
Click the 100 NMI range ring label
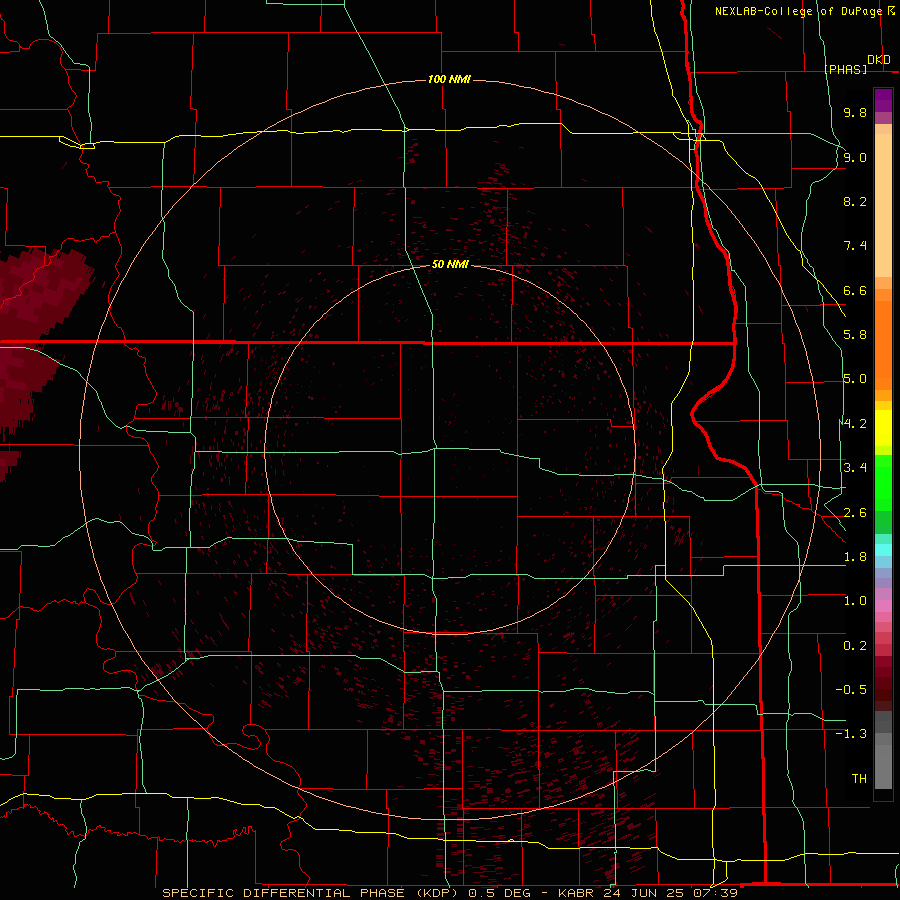tap(449, 79)
